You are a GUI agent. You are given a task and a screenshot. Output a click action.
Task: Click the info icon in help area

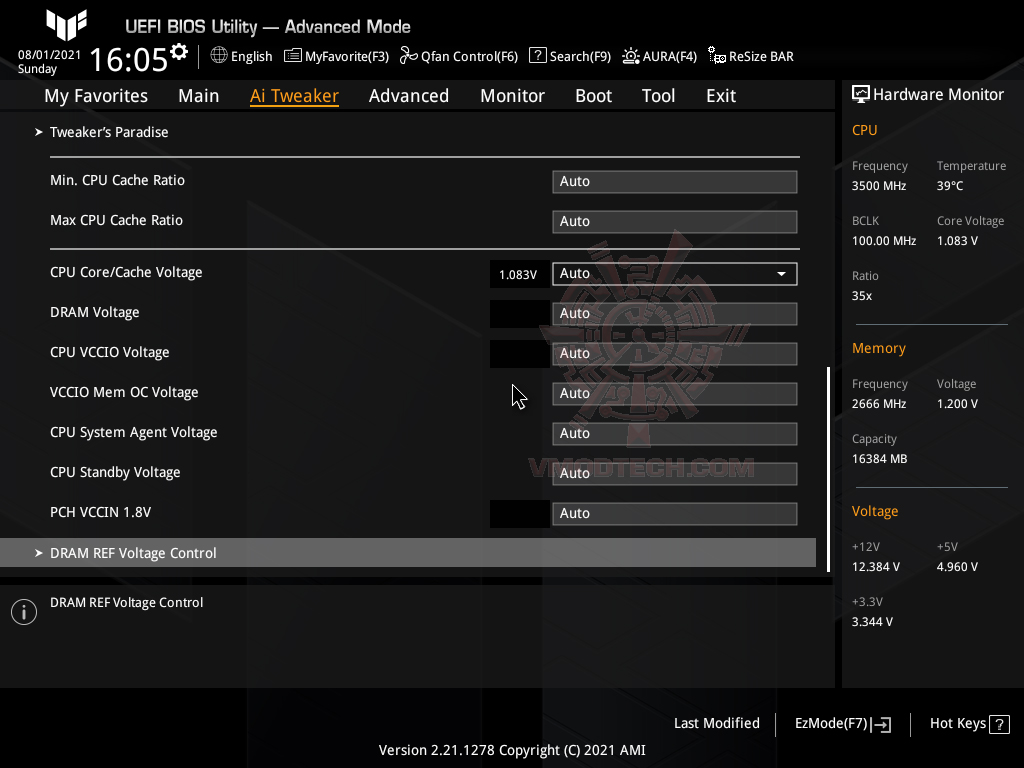(x=24, y=612)
